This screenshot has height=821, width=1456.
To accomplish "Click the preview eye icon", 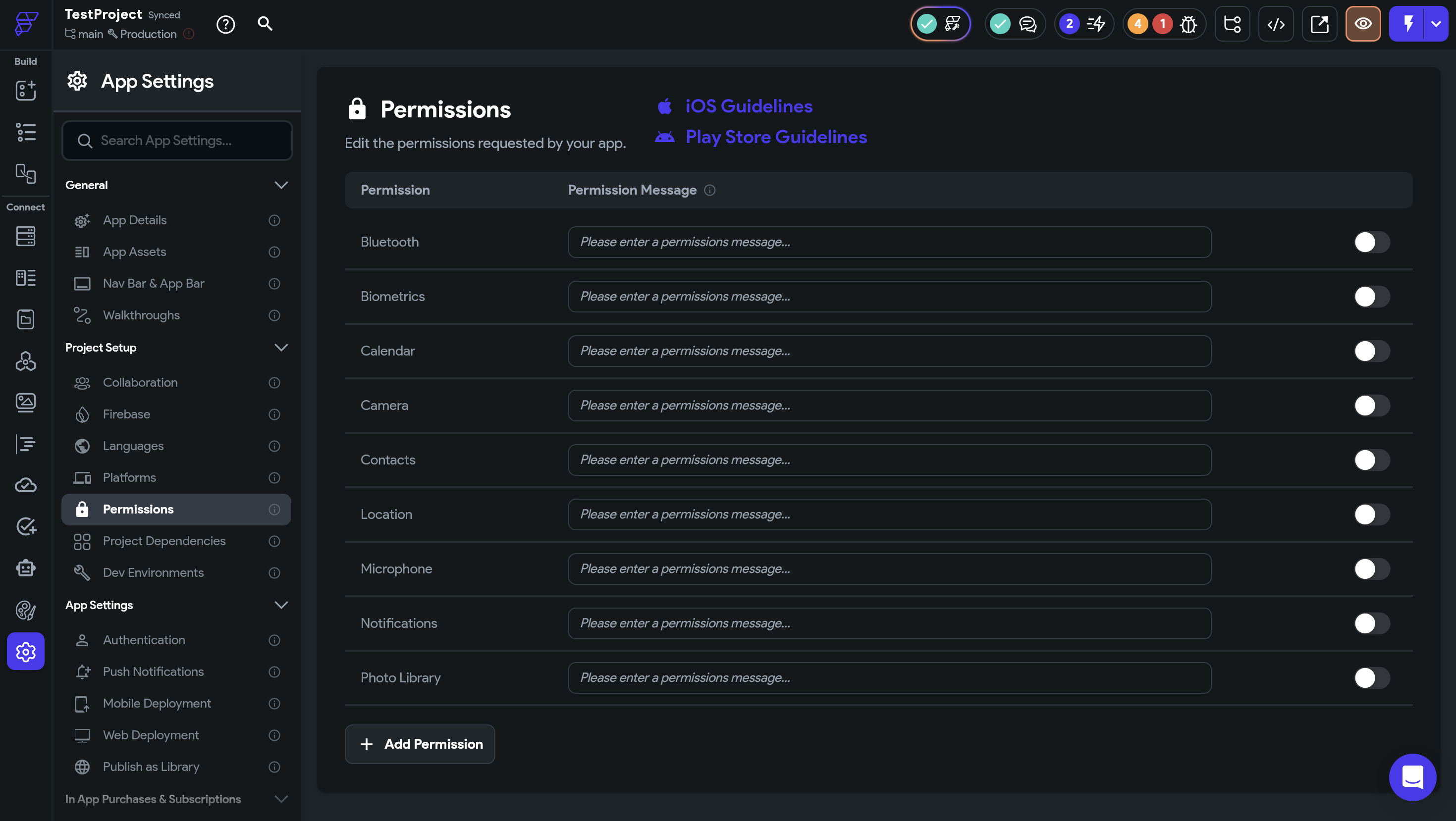I will tap(1363, 24).
